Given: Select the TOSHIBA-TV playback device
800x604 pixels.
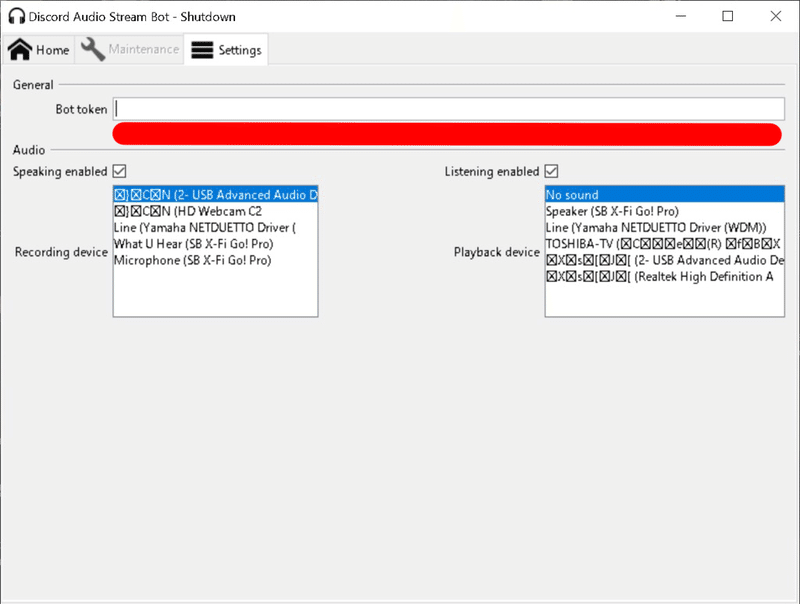Looking at the screenshot, I should (x=664, y=244).
